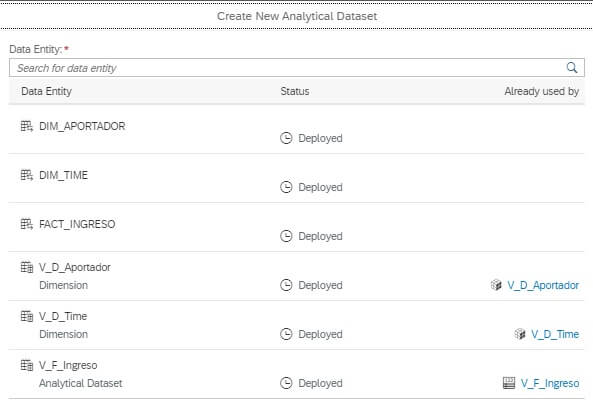Click the DIM_APORTADOR deployed status clock icon

286,138
